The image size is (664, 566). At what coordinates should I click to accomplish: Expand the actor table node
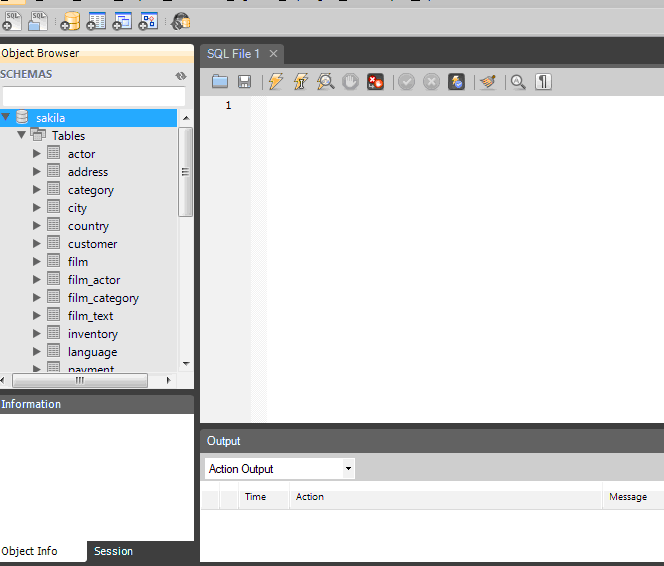click(37, 154)
